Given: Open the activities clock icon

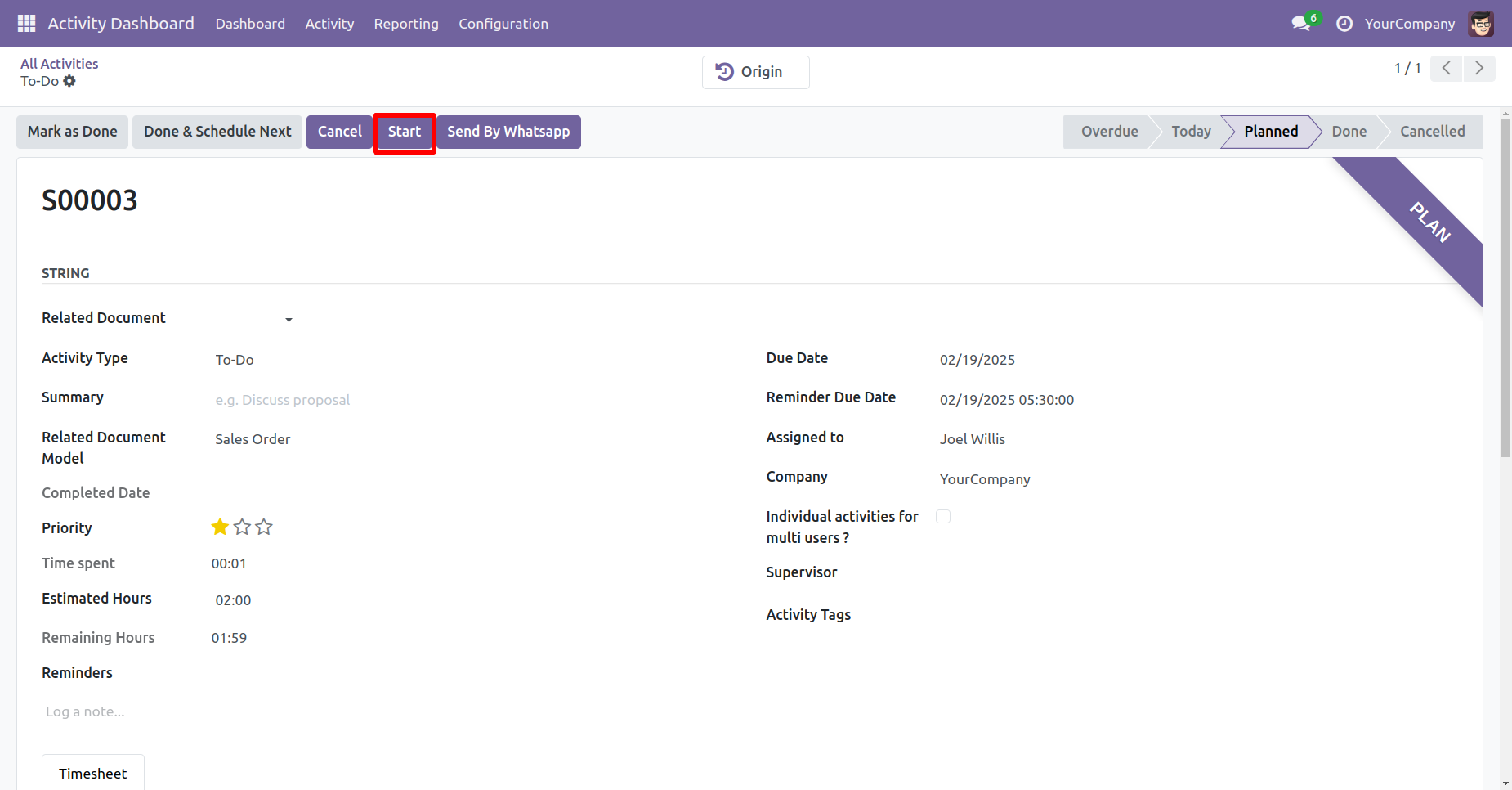Looking at the screenshot, I should (1344, 24).
